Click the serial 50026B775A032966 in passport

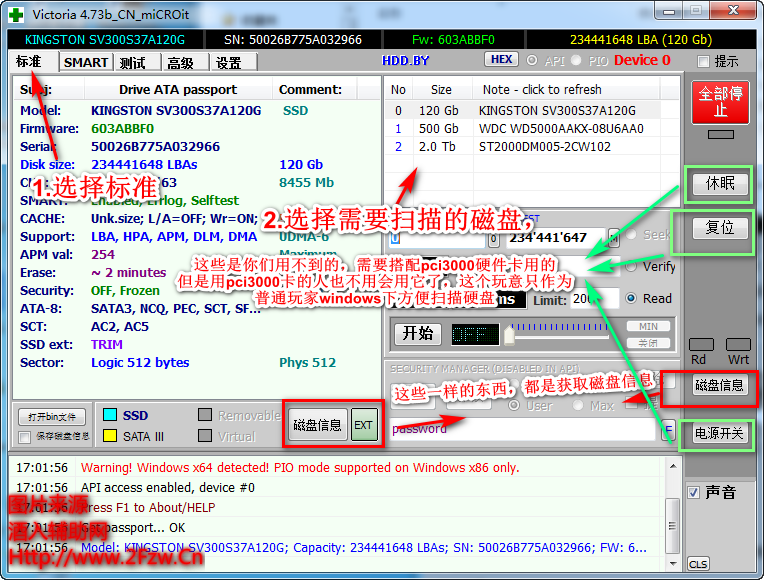coord(155,147)
